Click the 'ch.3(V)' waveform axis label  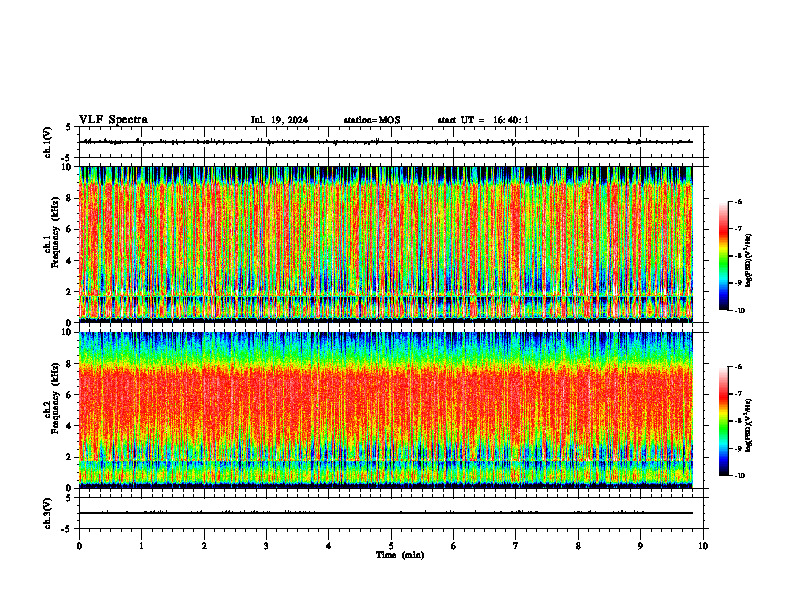47,513
